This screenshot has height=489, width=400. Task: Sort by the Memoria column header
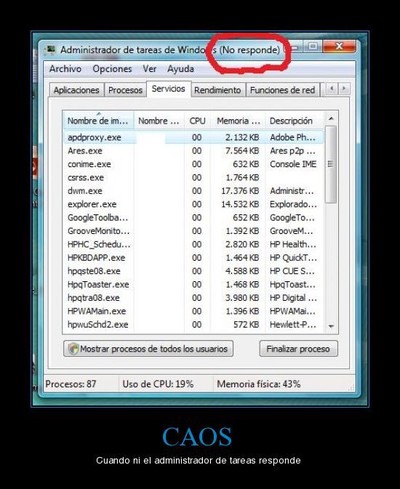(x=238, y=121)
